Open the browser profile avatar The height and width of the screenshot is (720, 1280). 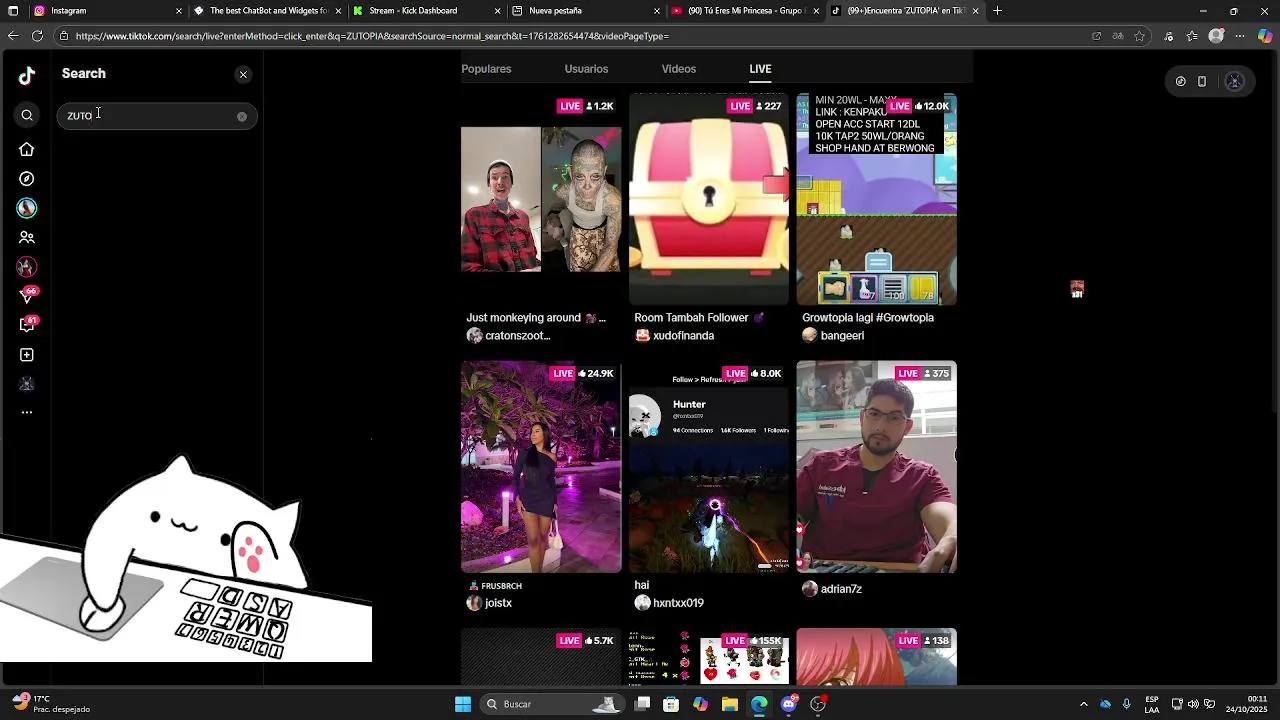click(1216, 36)
